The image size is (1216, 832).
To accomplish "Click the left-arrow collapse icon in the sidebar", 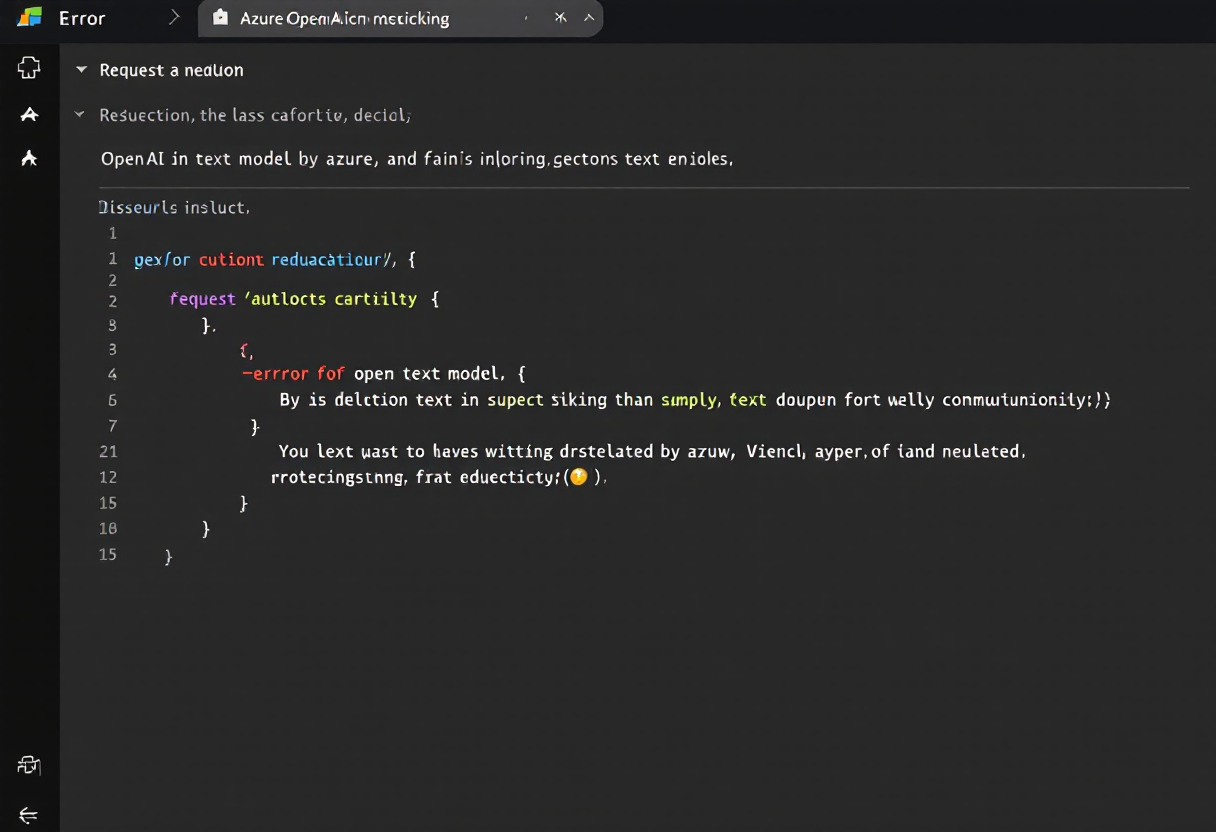I will coord(29,815).
